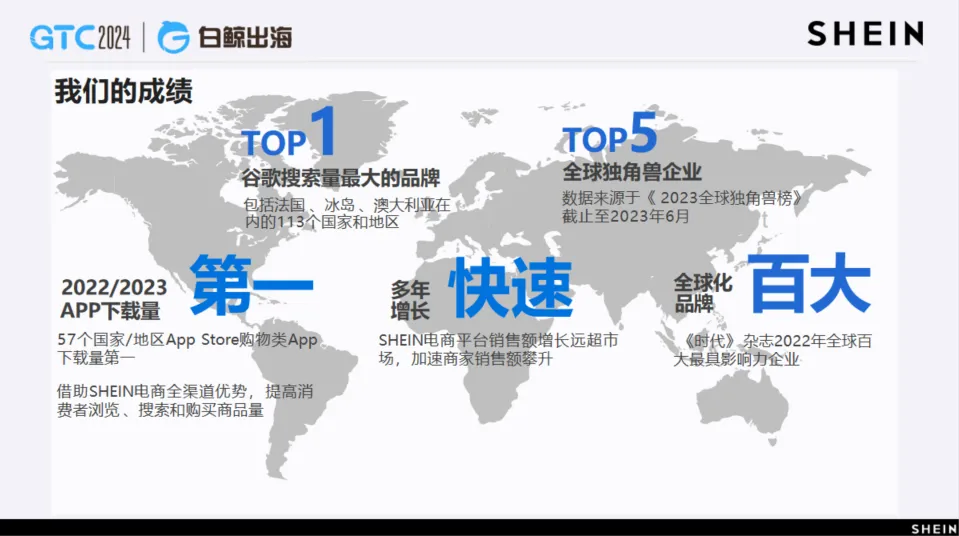959x536 pixels.
Task: Click the 2023全球独角兽榜 data source text
Action: pos(683,207)
